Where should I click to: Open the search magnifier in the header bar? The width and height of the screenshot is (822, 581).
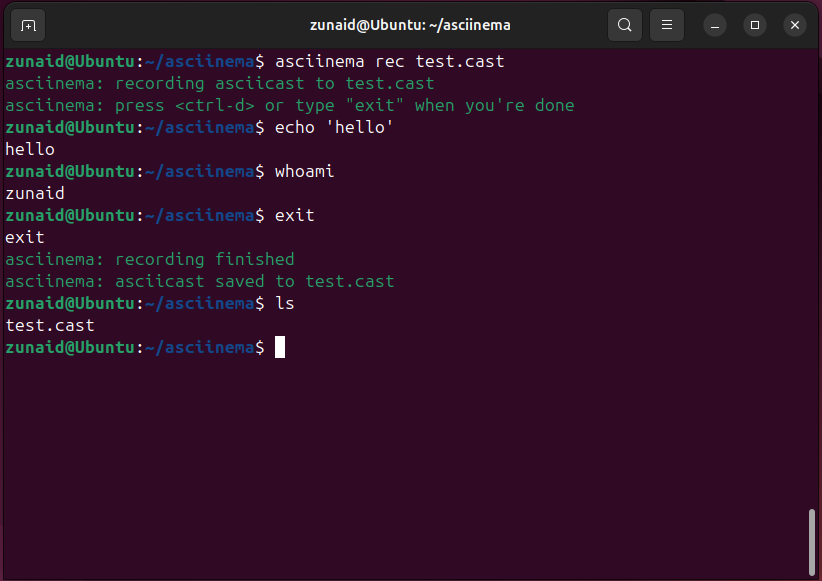[625, 24]
